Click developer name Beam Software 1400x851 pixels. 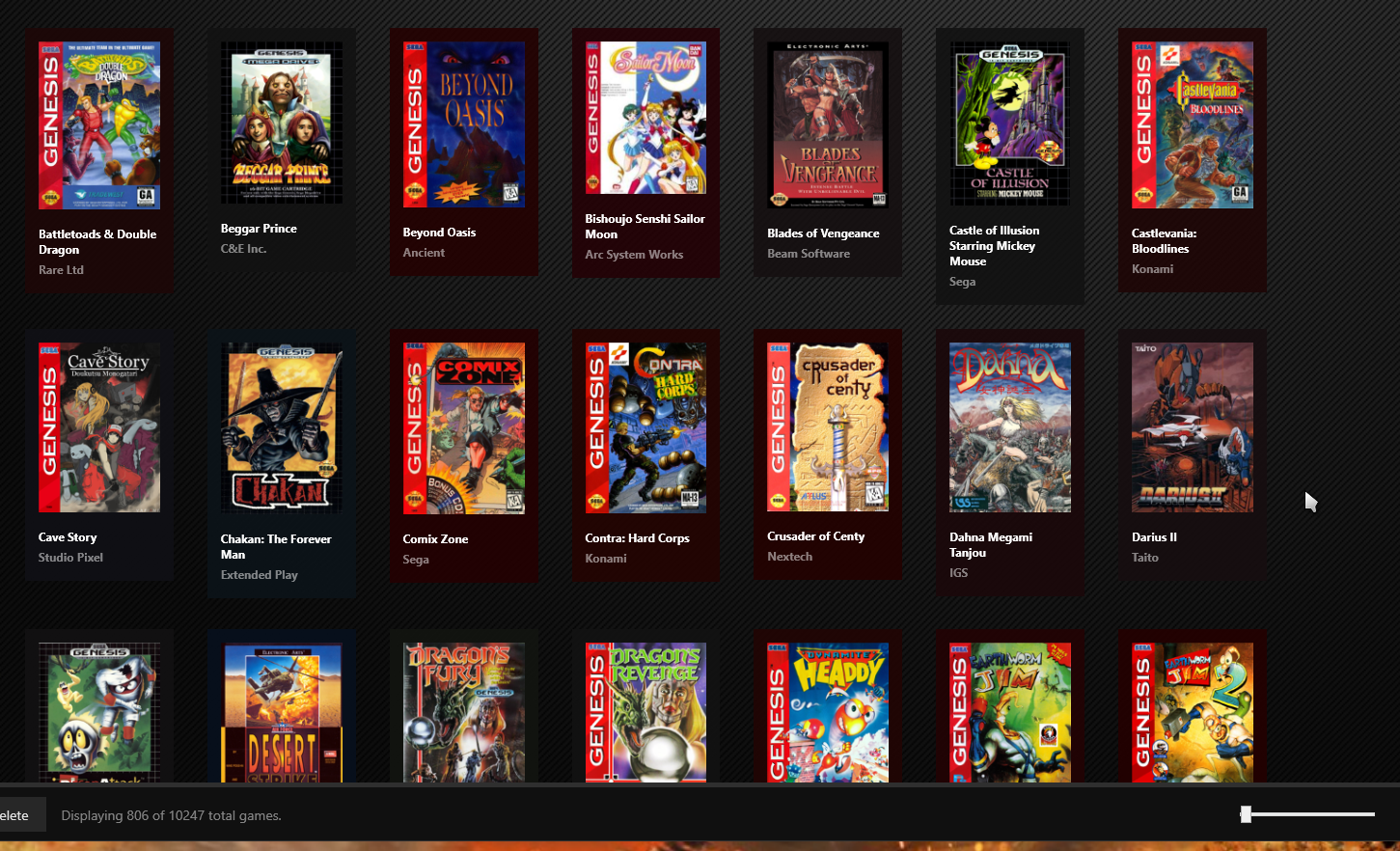(x=809, y=254)
